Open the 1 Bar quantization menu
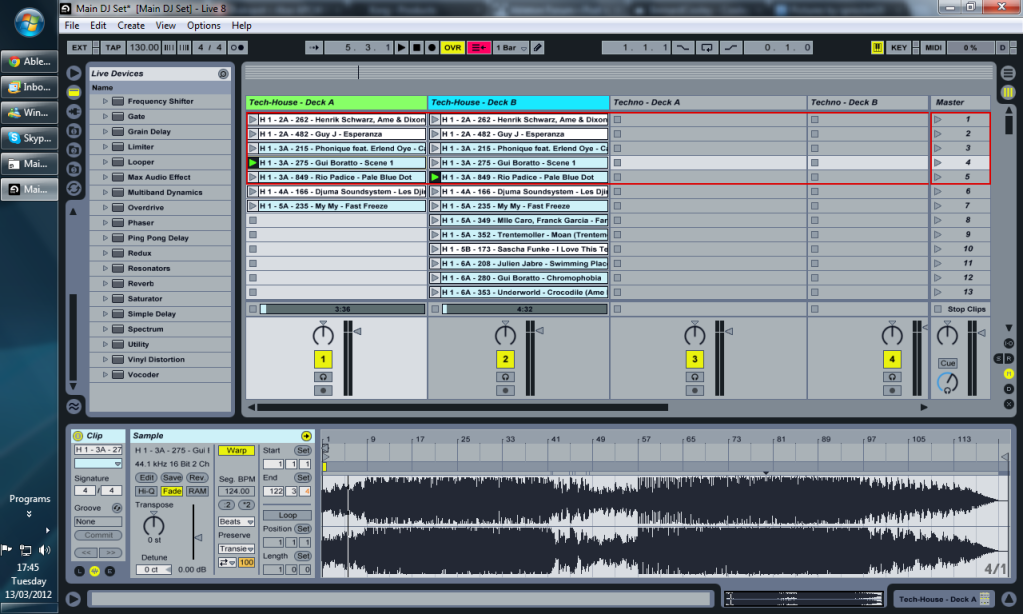 click(511, 48)
